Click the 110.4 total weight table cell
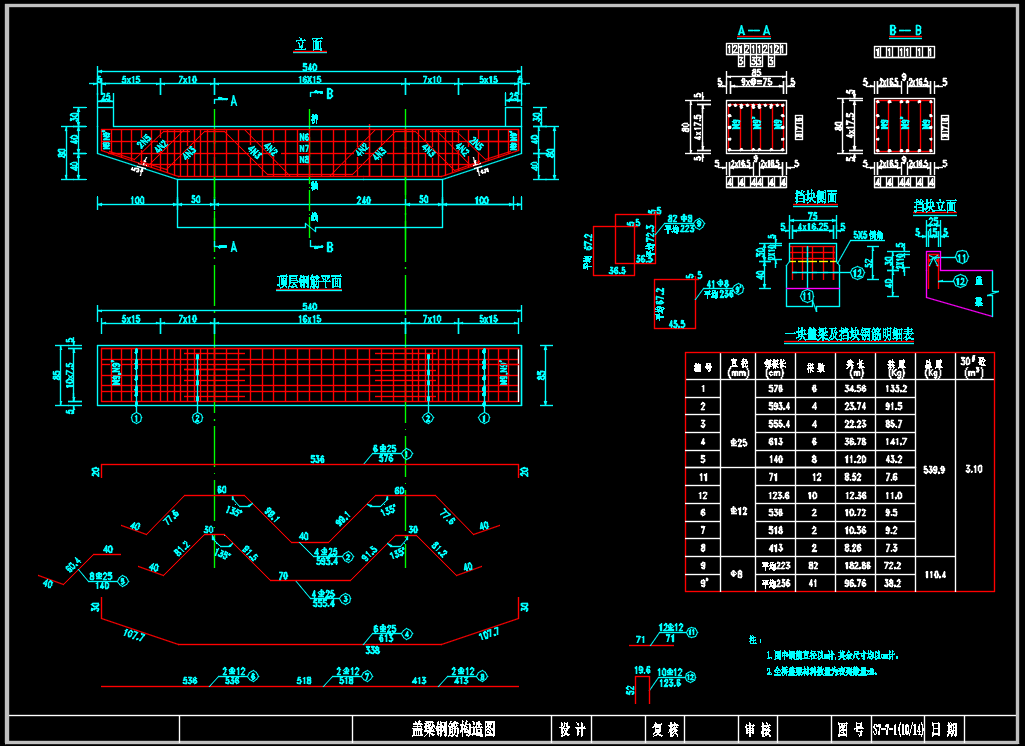 tap(935, 574)
